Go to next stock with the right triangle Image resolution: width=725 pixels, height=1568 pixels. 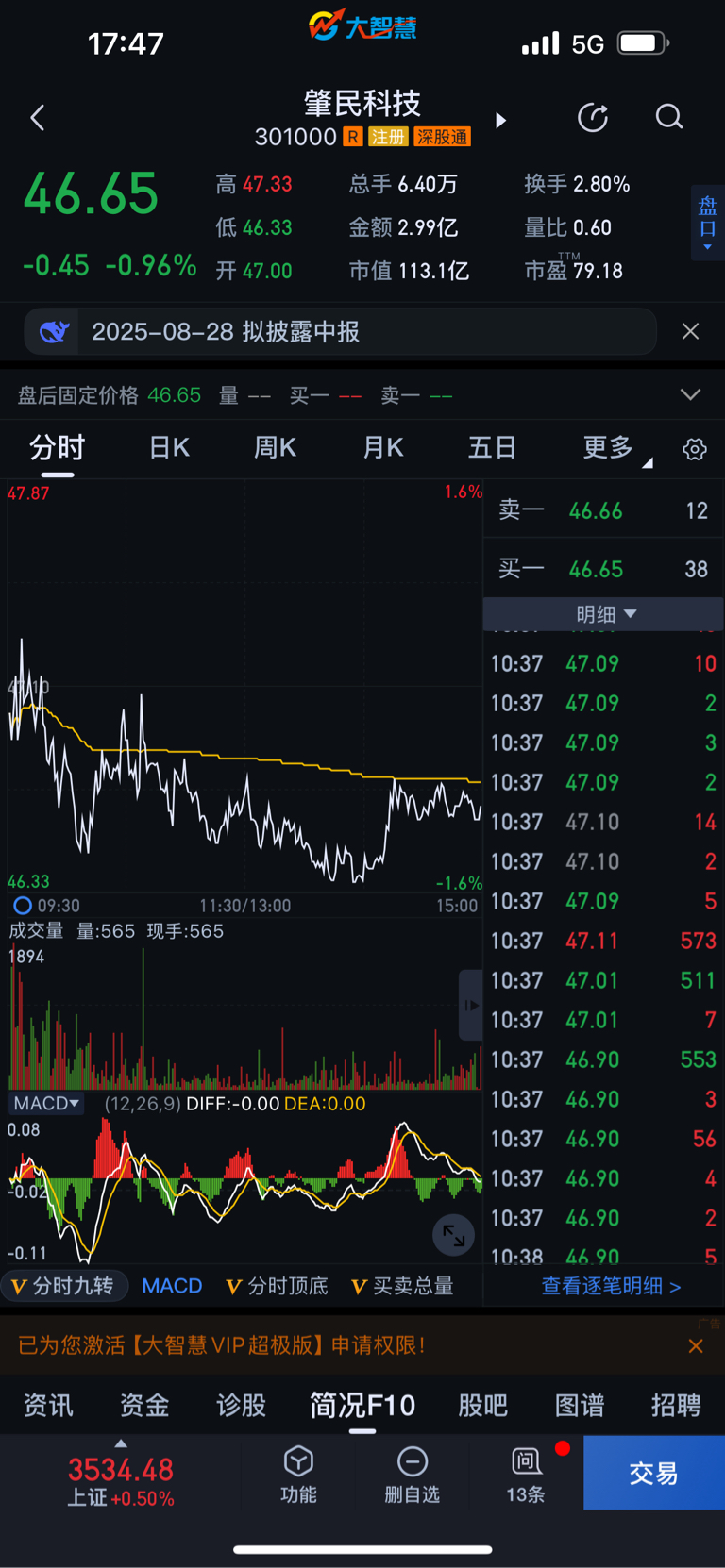501,120
